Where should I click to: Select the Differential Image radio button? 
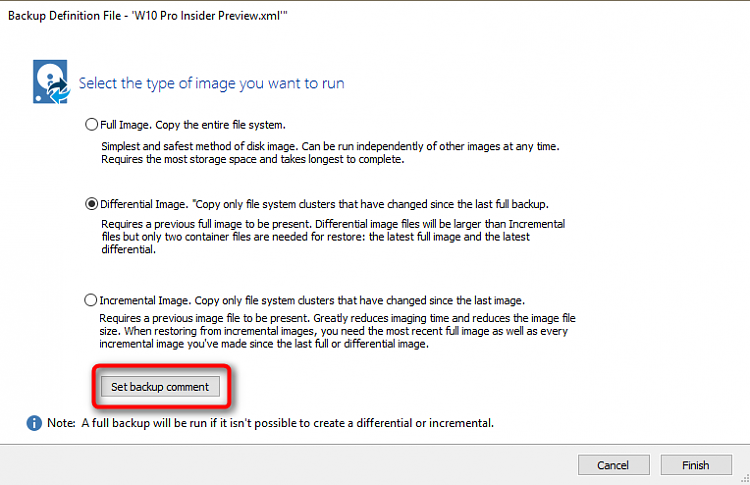point(91,204)
